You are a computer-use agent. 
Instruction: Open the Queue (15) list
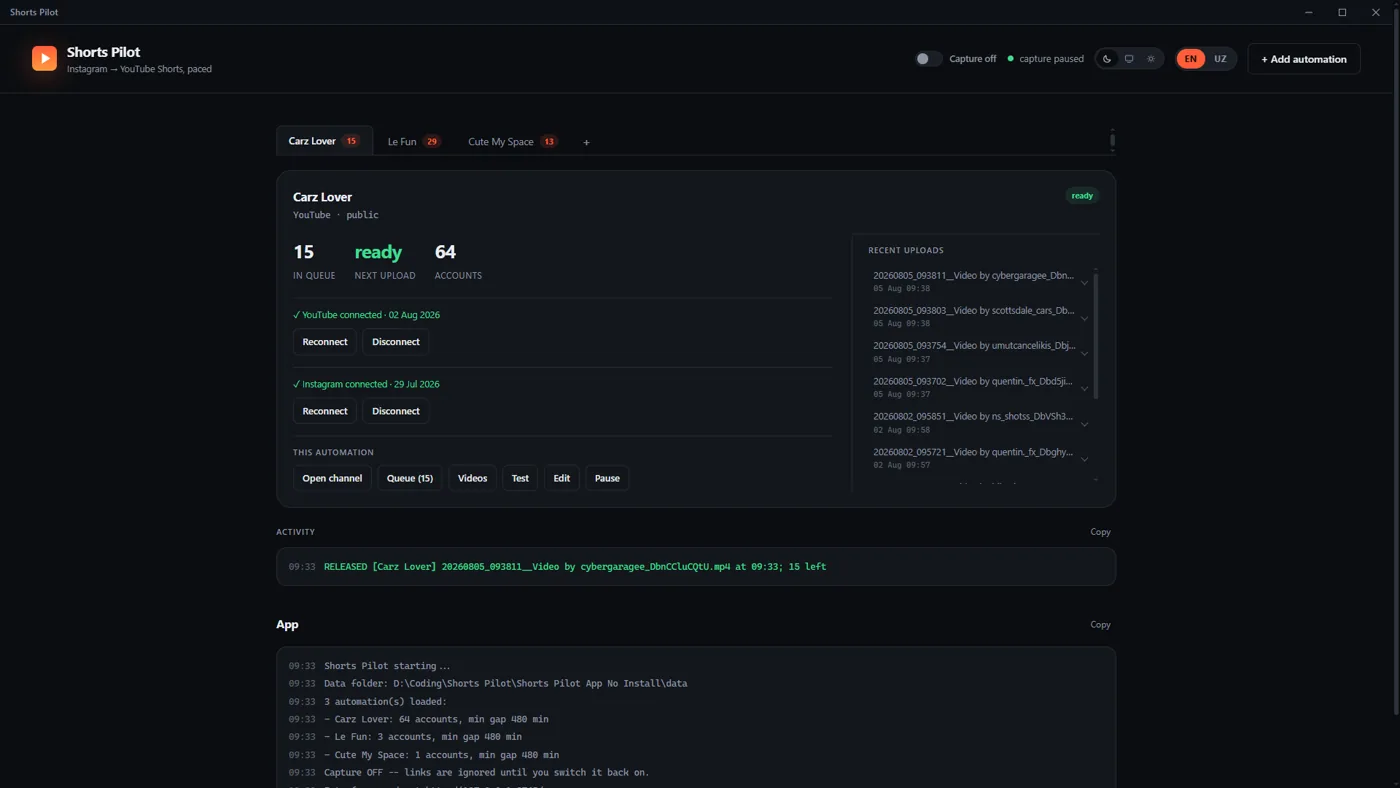[x=410, y=478]
